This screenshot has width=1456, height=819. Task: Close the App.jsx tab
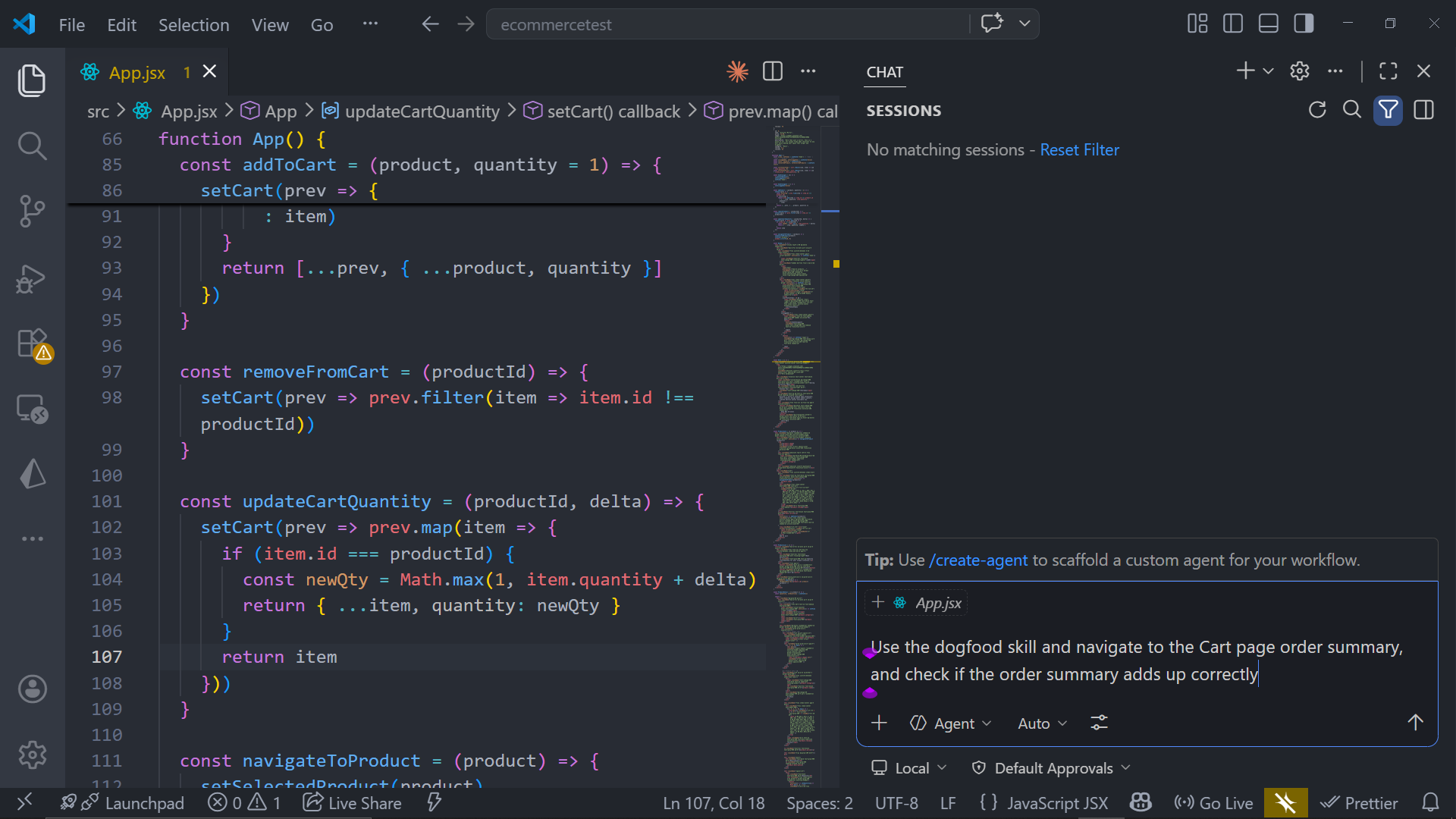tap(210, 71)
